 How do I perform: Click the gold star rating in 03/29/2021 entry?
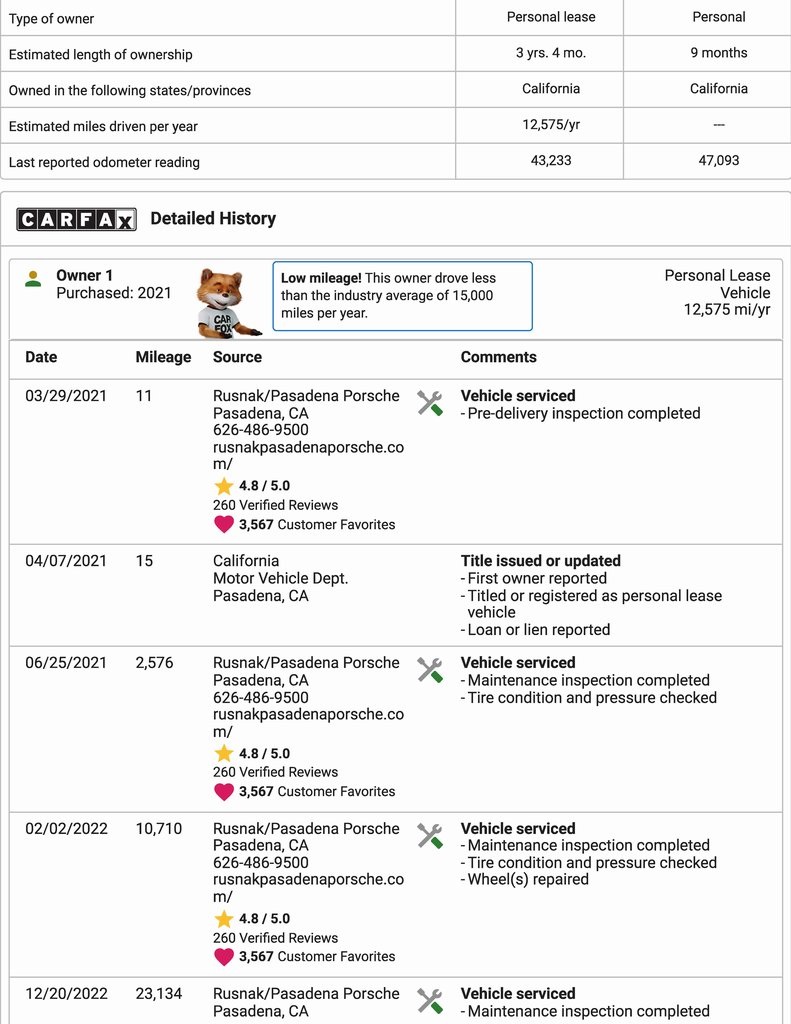click(x=224, y=486)
